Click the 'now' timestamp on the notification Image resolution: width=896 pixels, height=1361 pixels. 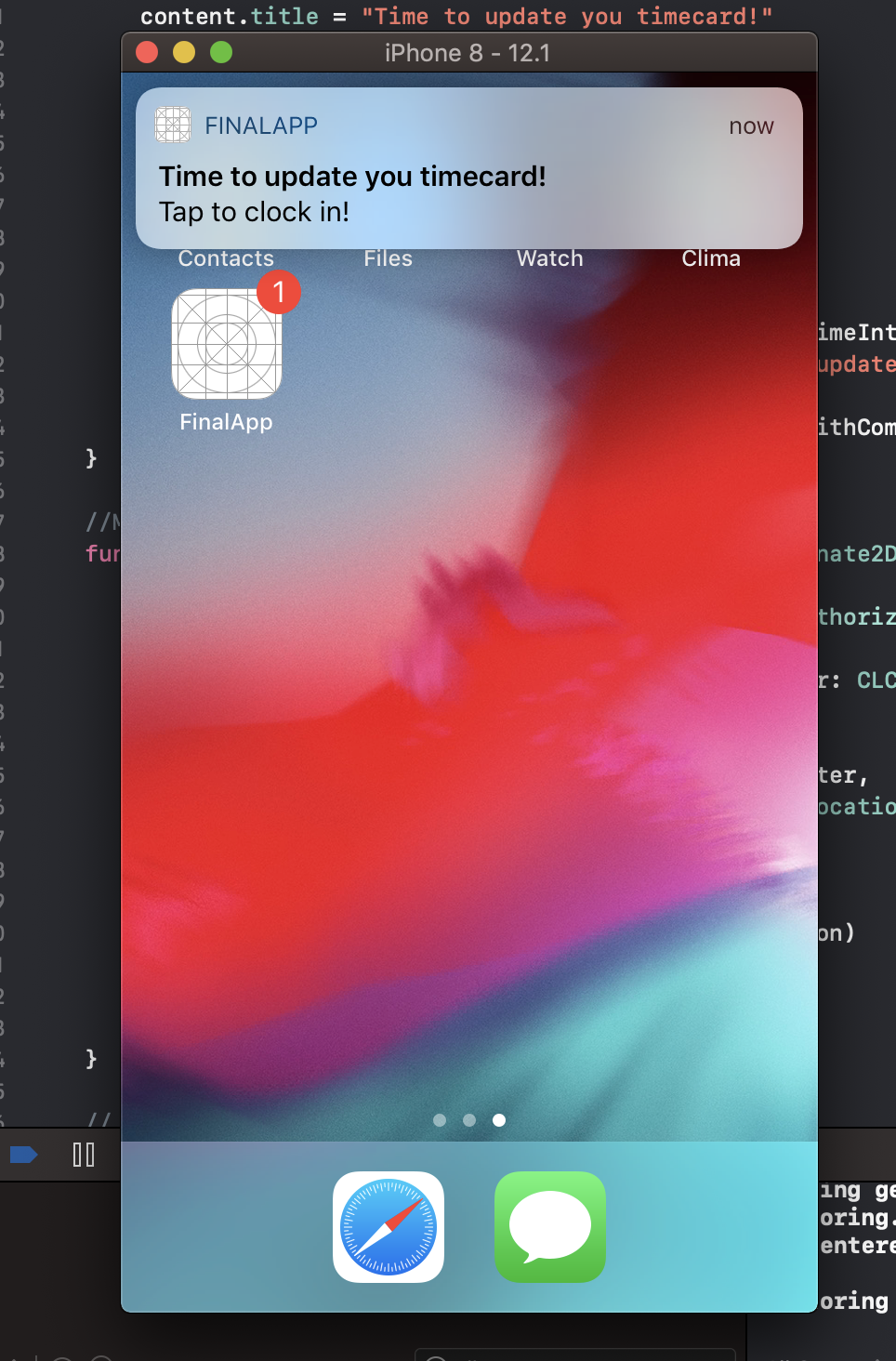pos(751,126)
